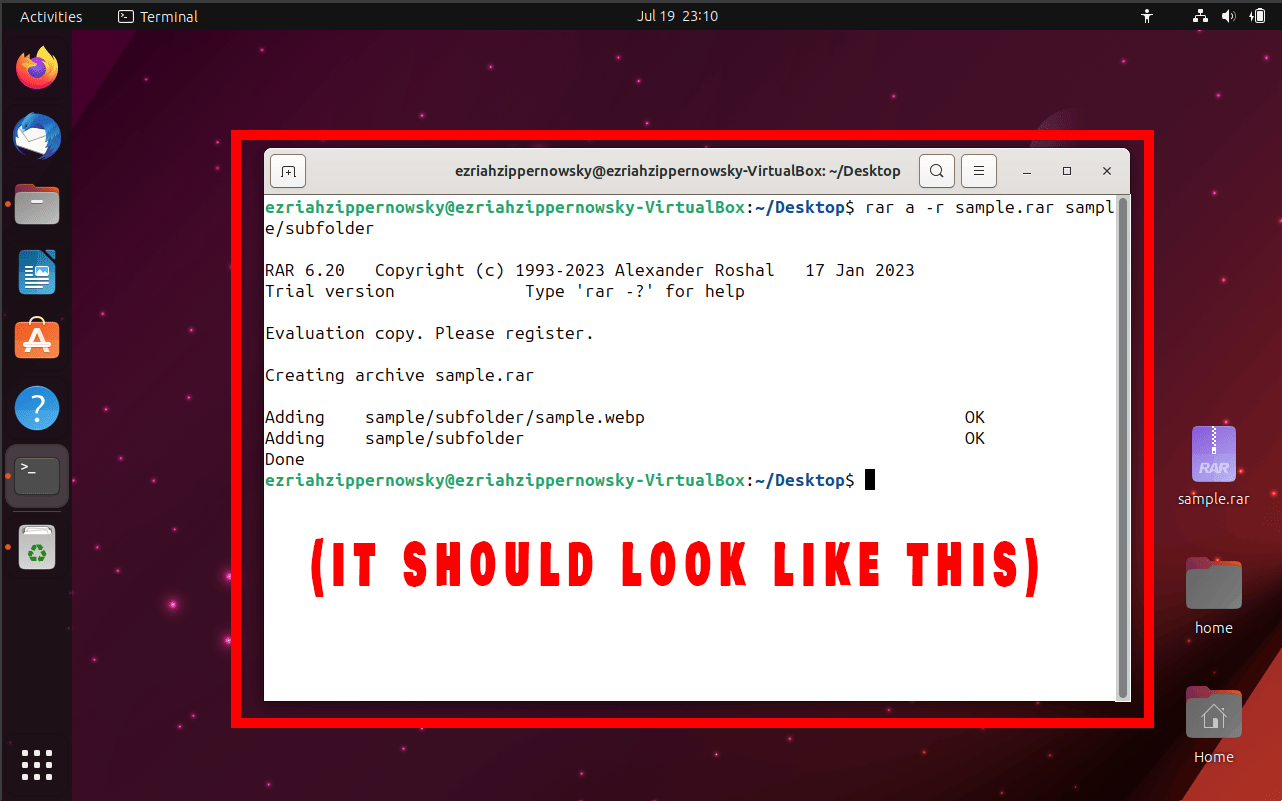Screen dimensions: 1282x801
Task: Open the trash folder icon in the dock
Action: coord(36,546)
